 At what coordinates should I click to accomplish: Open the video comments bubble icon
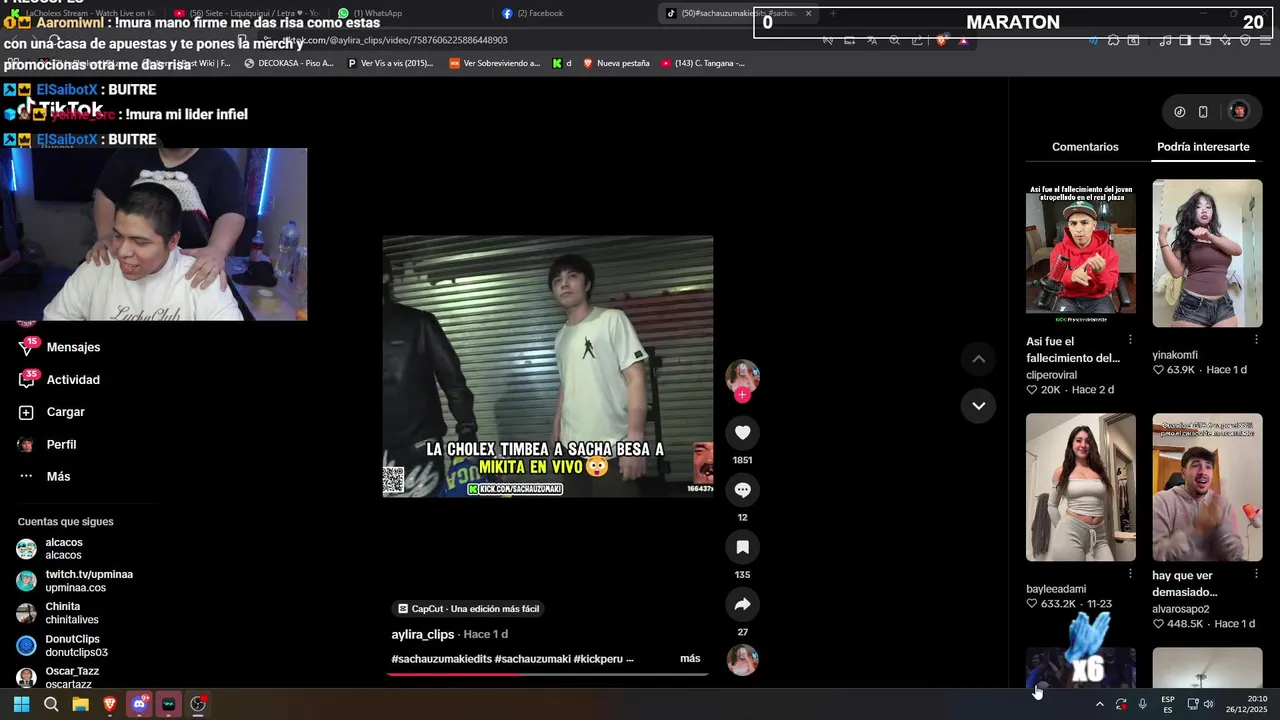click(742, 490)
